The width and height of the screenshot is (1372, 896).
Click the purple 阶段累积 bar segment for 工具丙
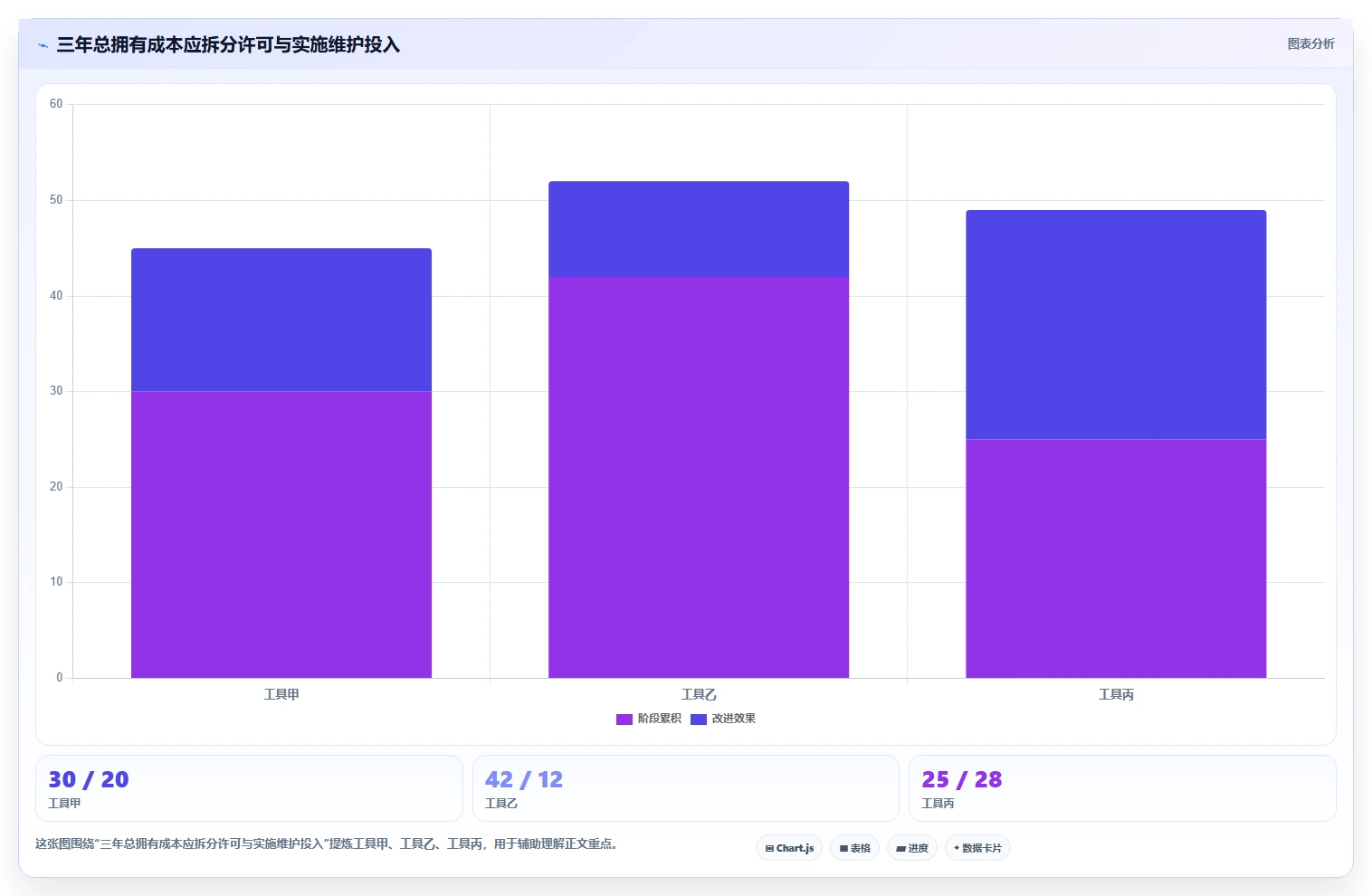tap(1116, 558)
